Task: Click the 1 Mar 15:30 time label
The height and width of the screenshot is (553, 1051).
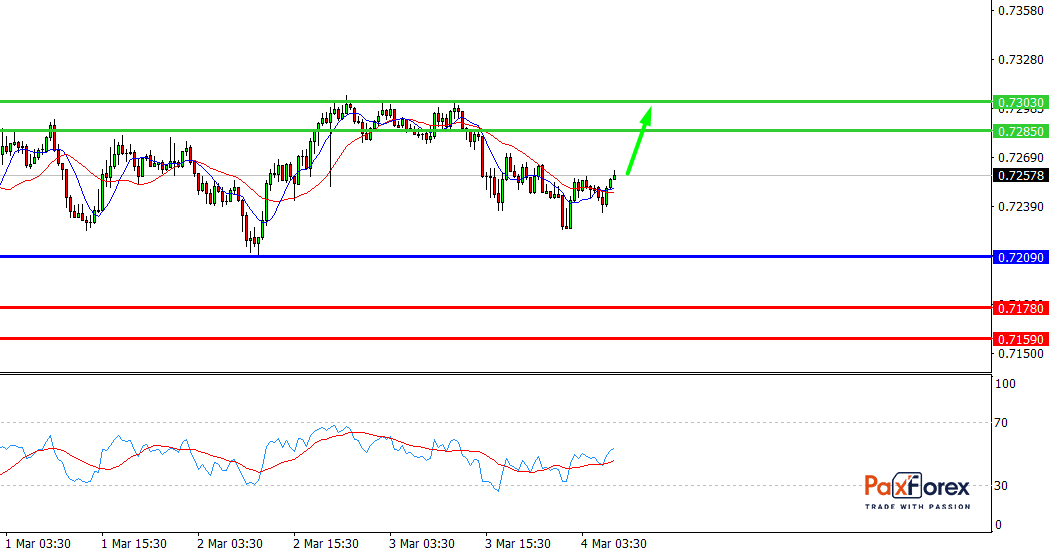Action: tap(134, 544)
